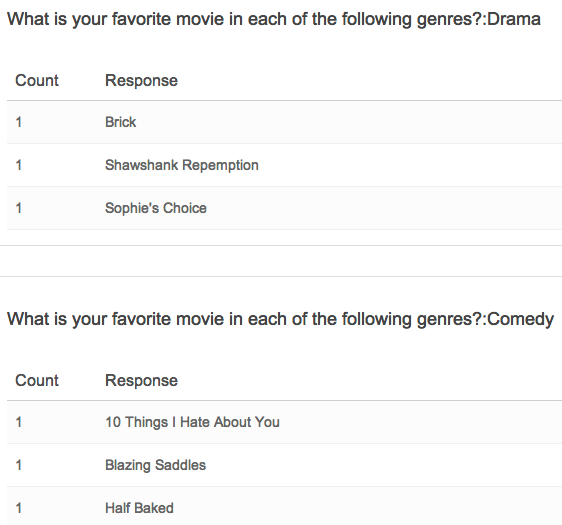Click the count beside Blazing Saddles
Screen dimensions: 562x525
coord(19,465)
